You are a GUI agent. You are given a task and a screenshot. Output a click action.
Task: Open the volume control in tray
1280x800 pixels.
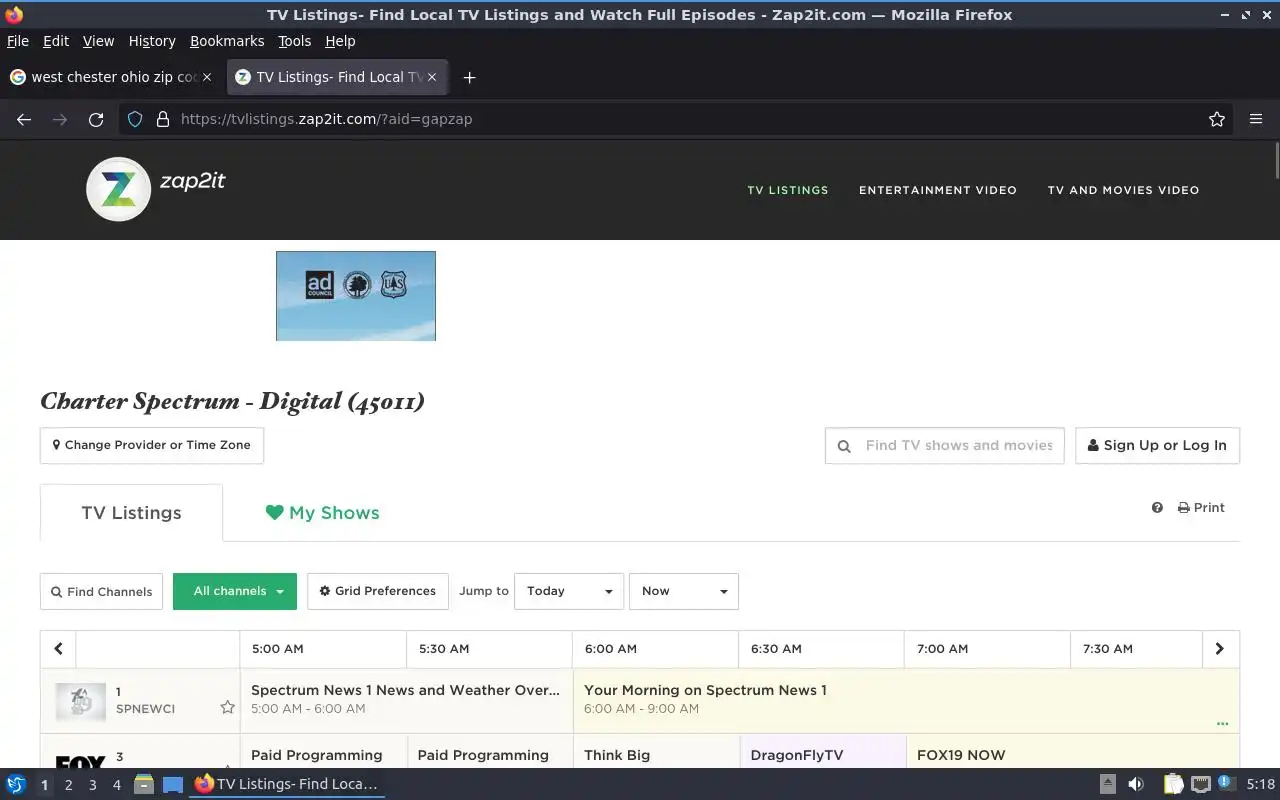click(1136, 784)
